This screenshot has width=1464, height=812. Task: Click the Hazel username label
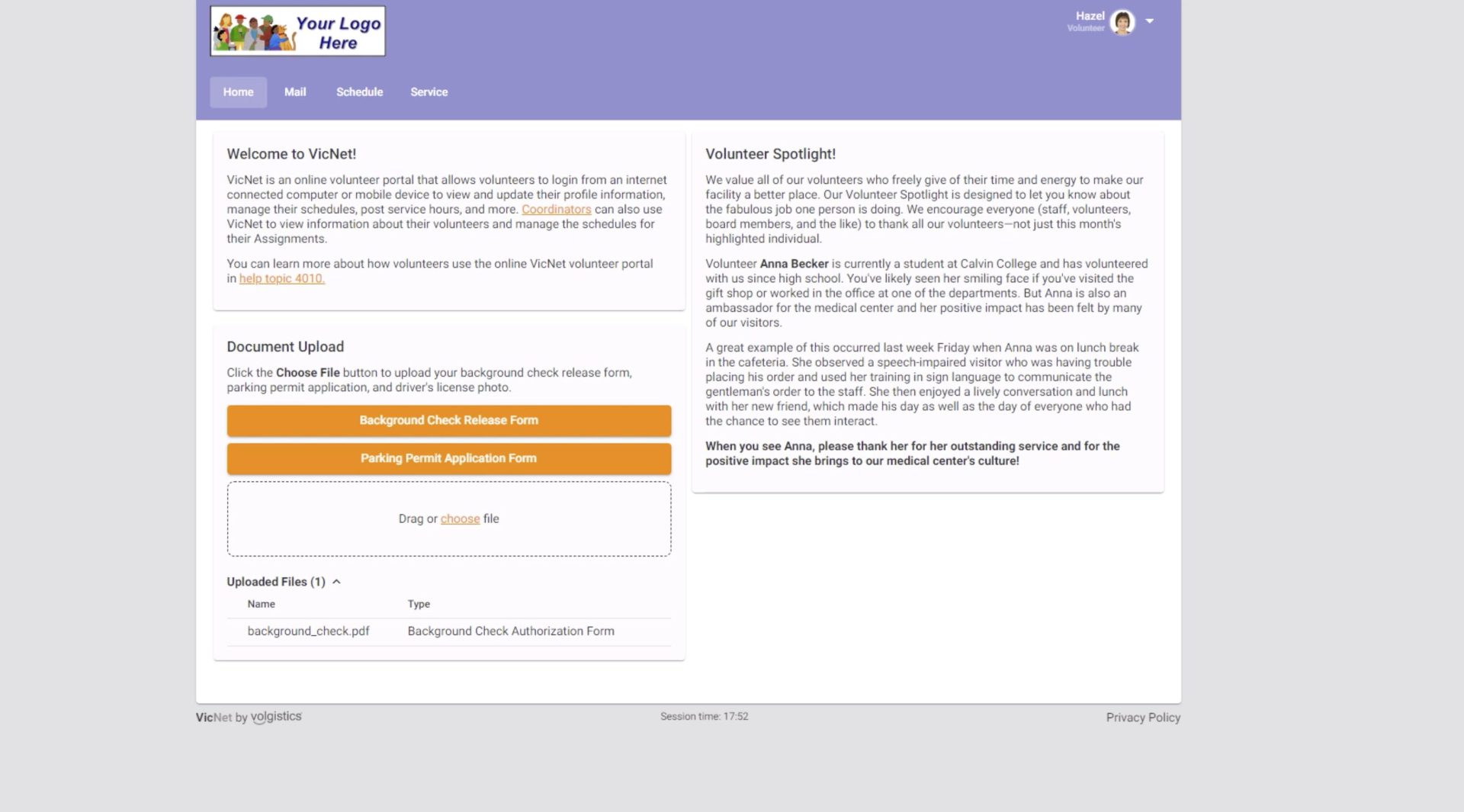[x=1090, y=16]
